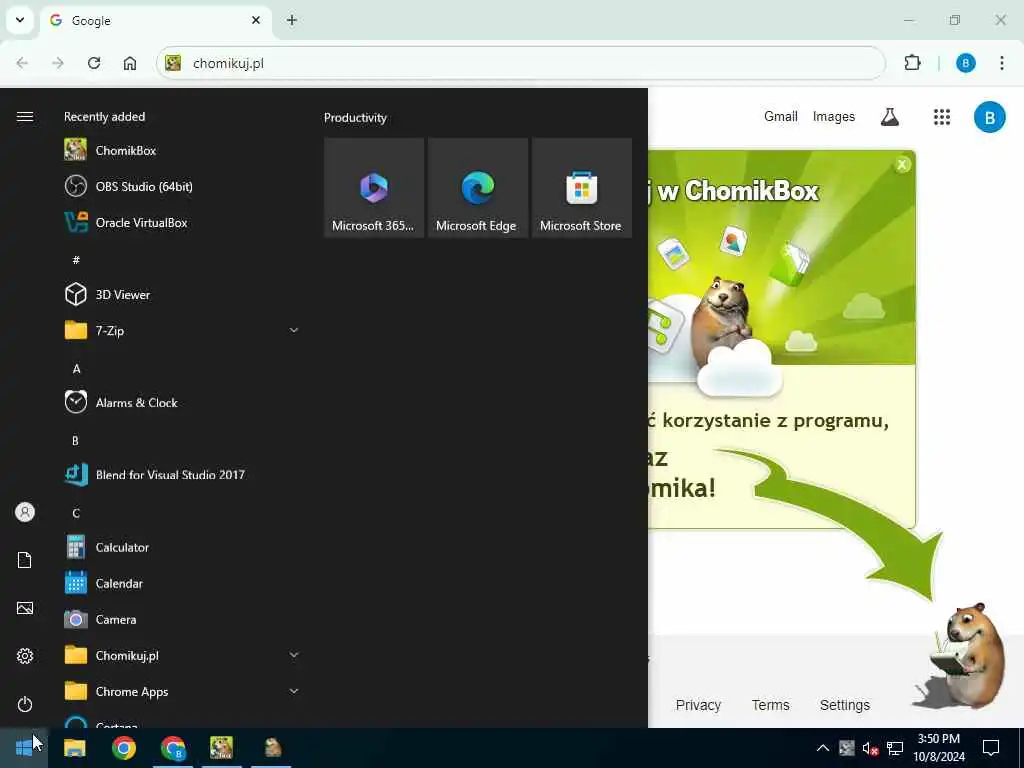Open Settings gear in Start sidebar
Screen dimensions: 1024x768
click(x=25, y=656)
